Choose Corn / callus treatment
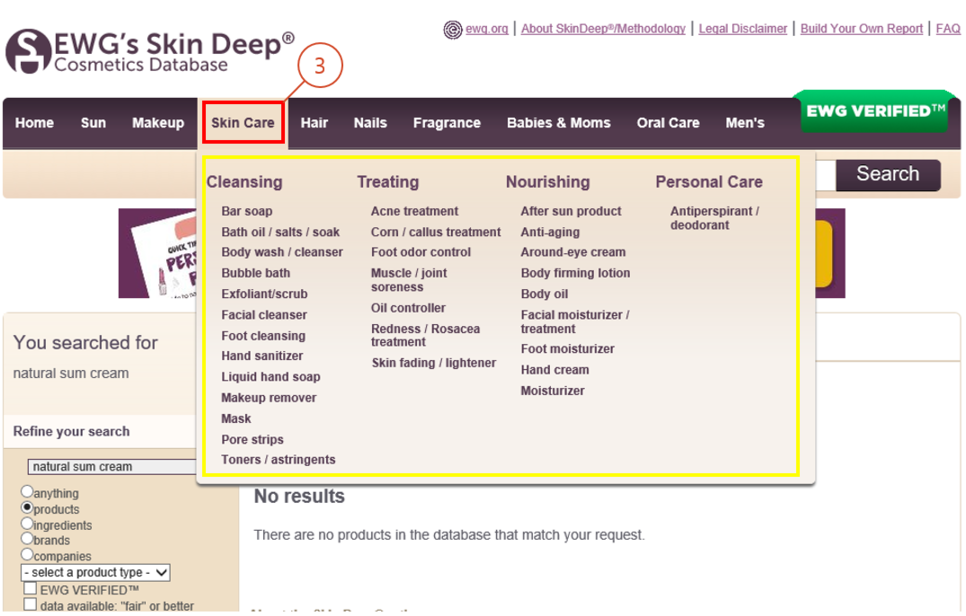The image size is (966, 616). coord(436,232)
